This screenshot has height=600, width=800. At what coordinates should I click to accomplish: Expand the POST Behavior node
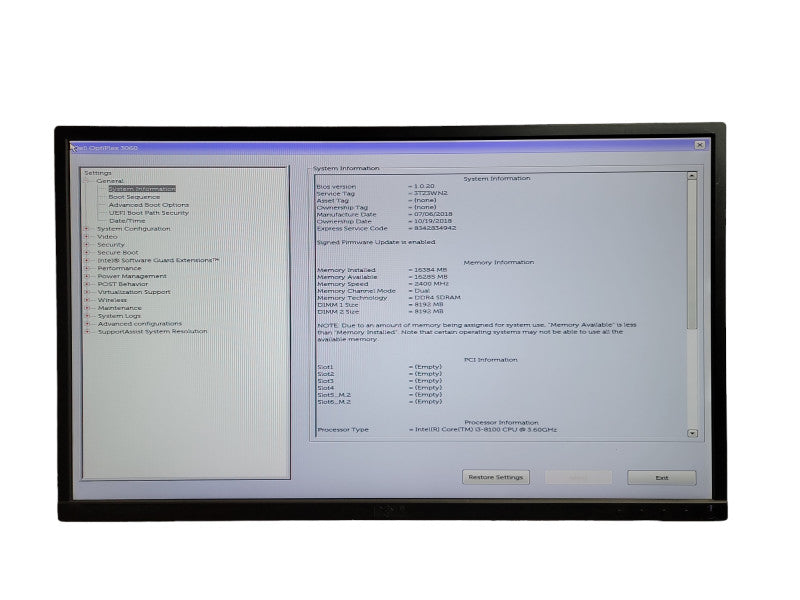coord(87,284)
